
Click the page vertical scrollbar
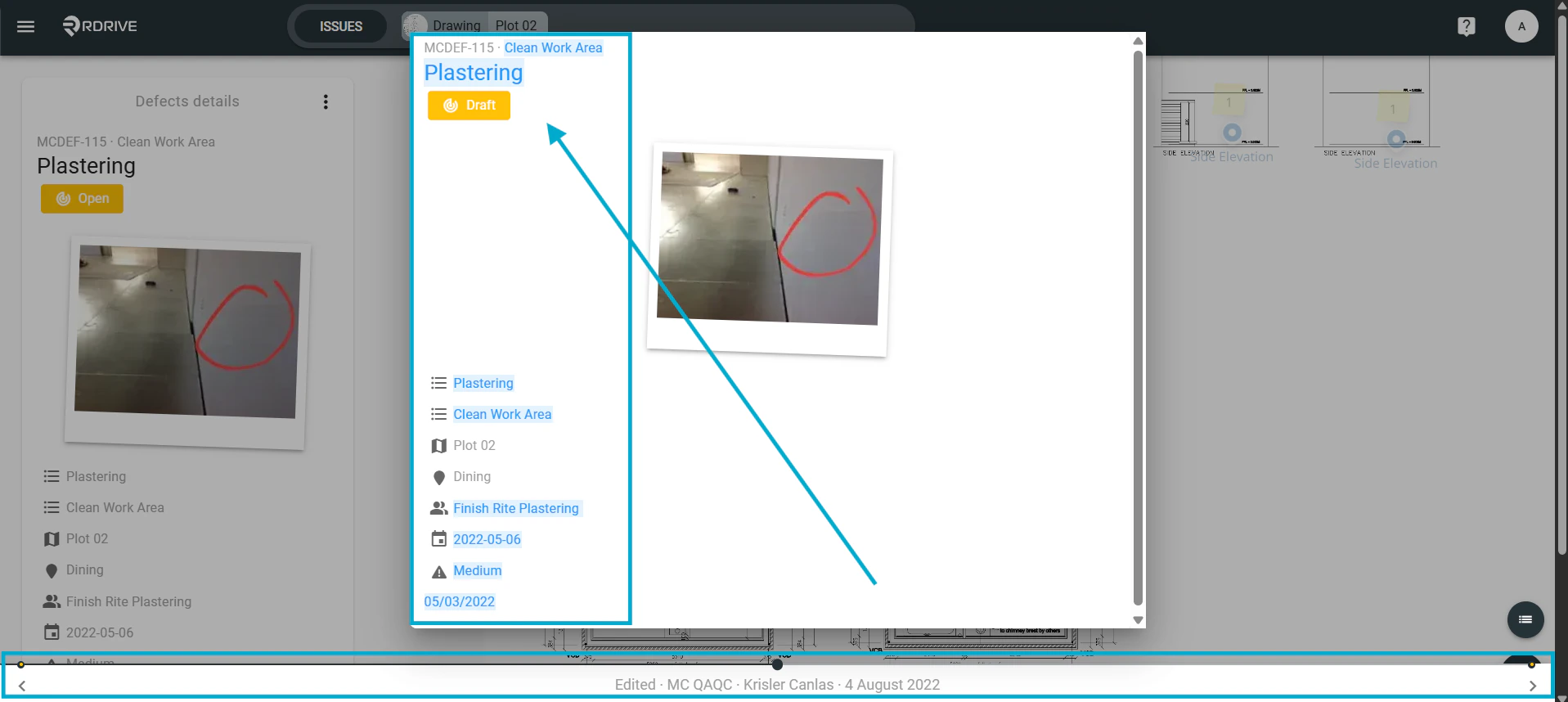point(1561,286)
